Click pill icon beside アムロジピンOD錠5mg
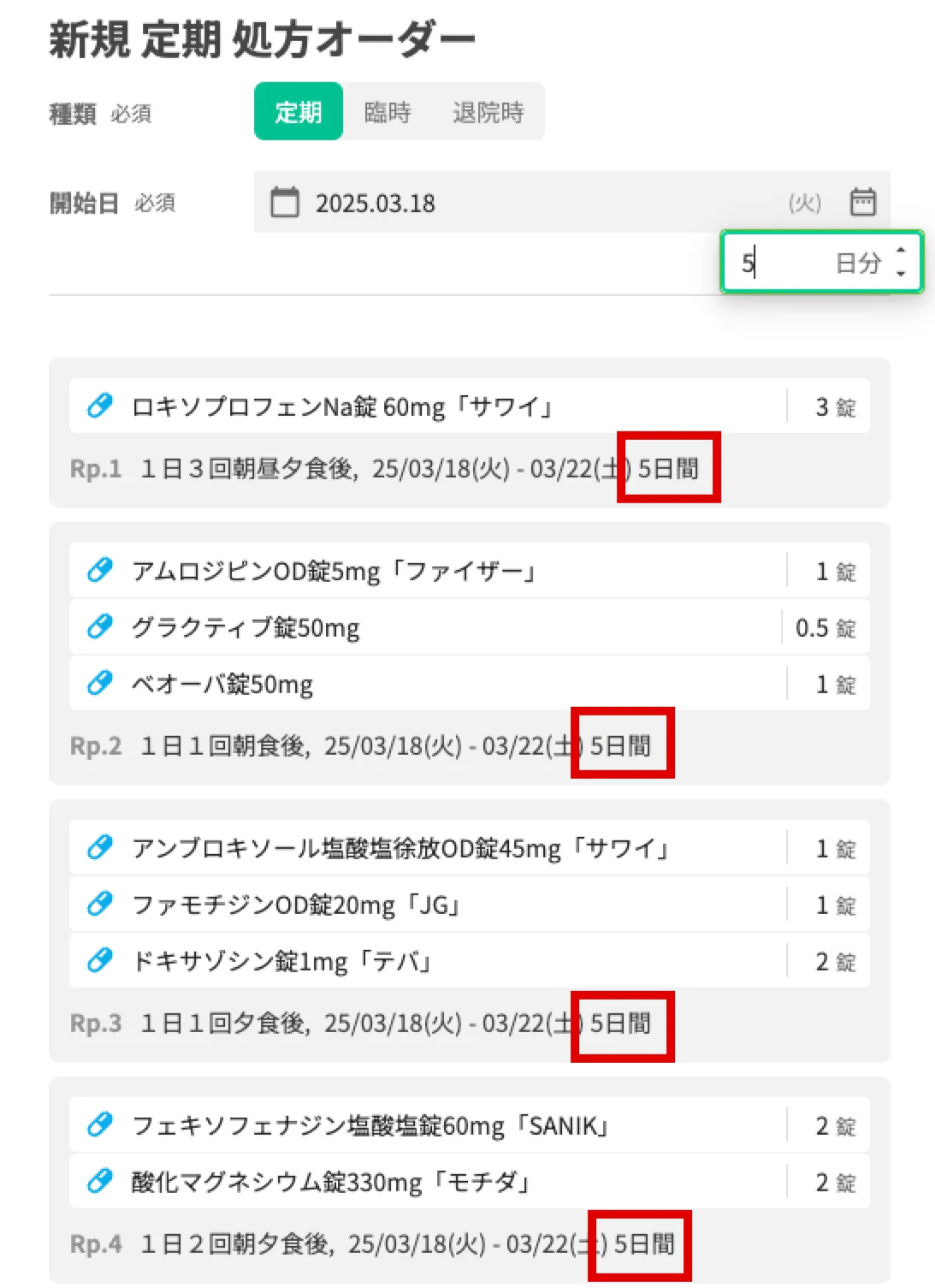 100,570
